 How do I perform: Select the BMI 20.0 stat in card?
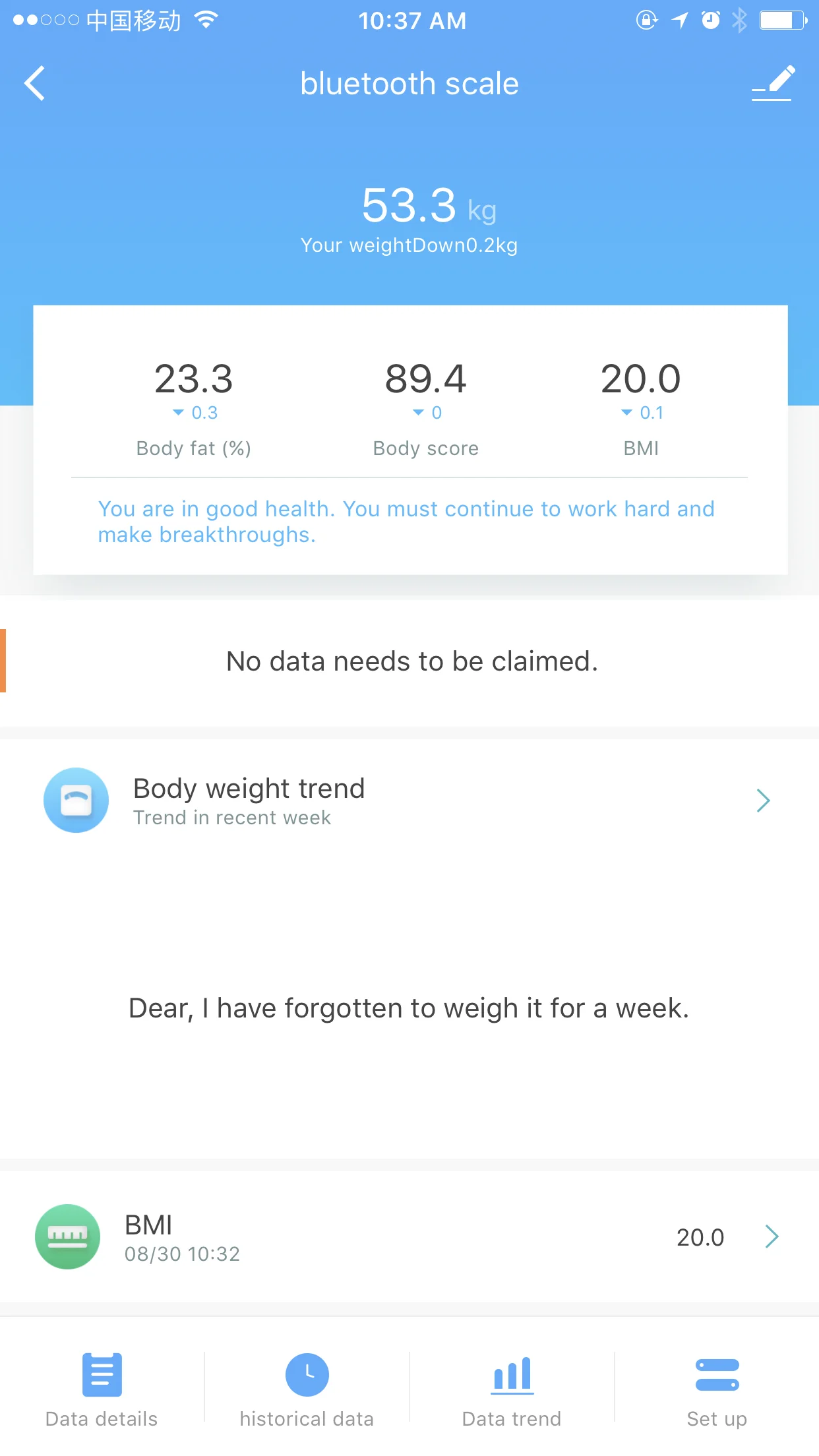(x=640, y=379)
